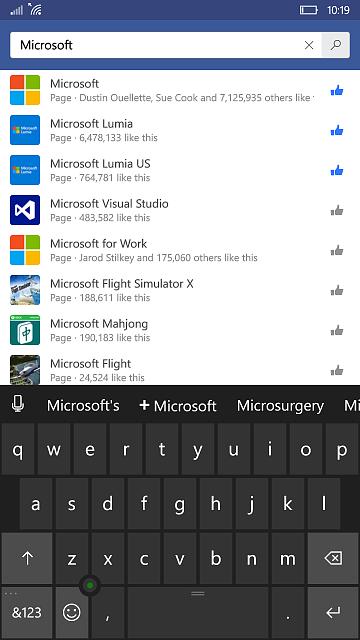Tap the search magnifier button
This screenshot has width=360, height=640.
click(336, 45)
